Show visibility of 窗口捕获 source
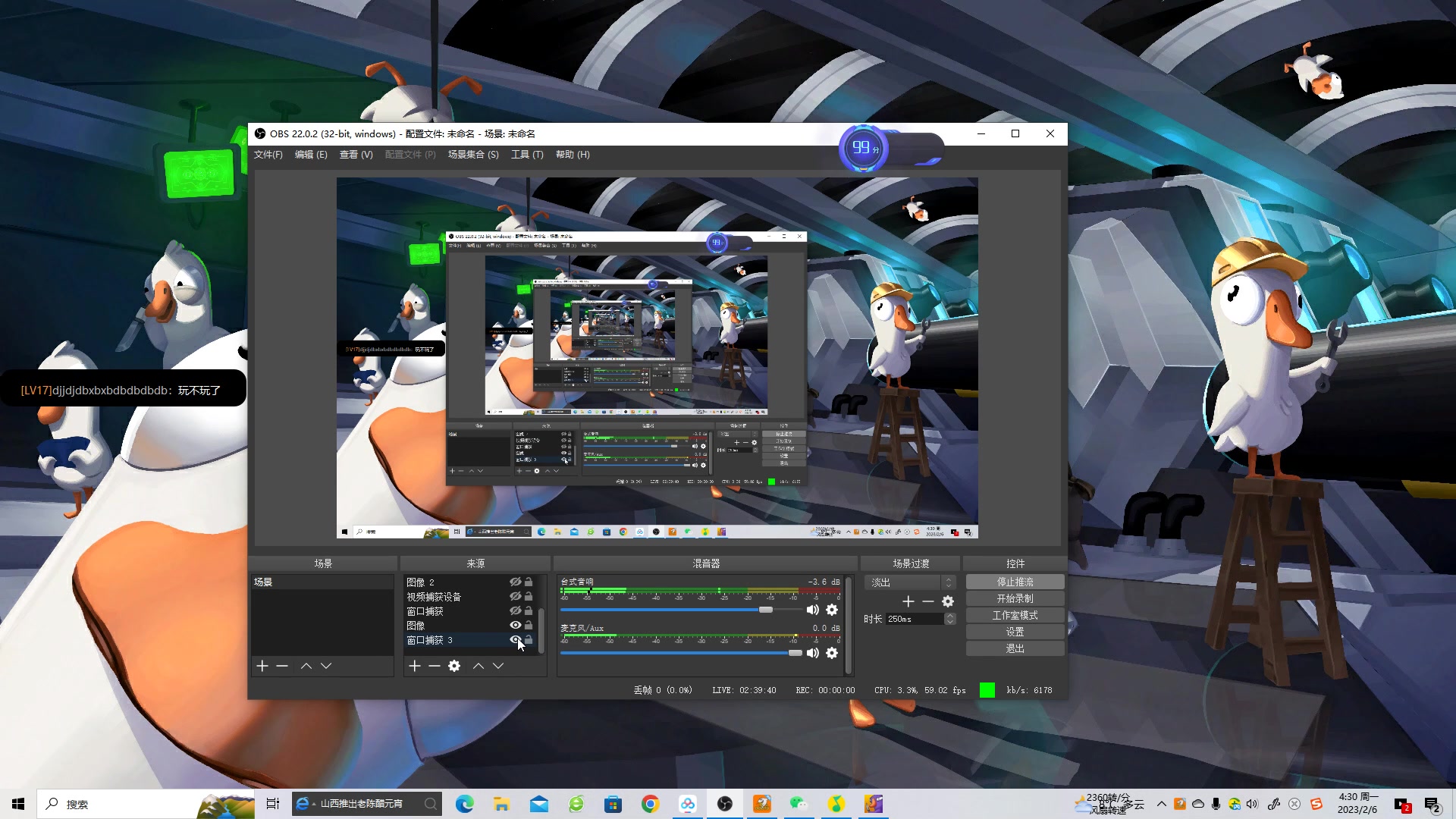The height and width of the screenshot is (819, 1456). (515, 610)
